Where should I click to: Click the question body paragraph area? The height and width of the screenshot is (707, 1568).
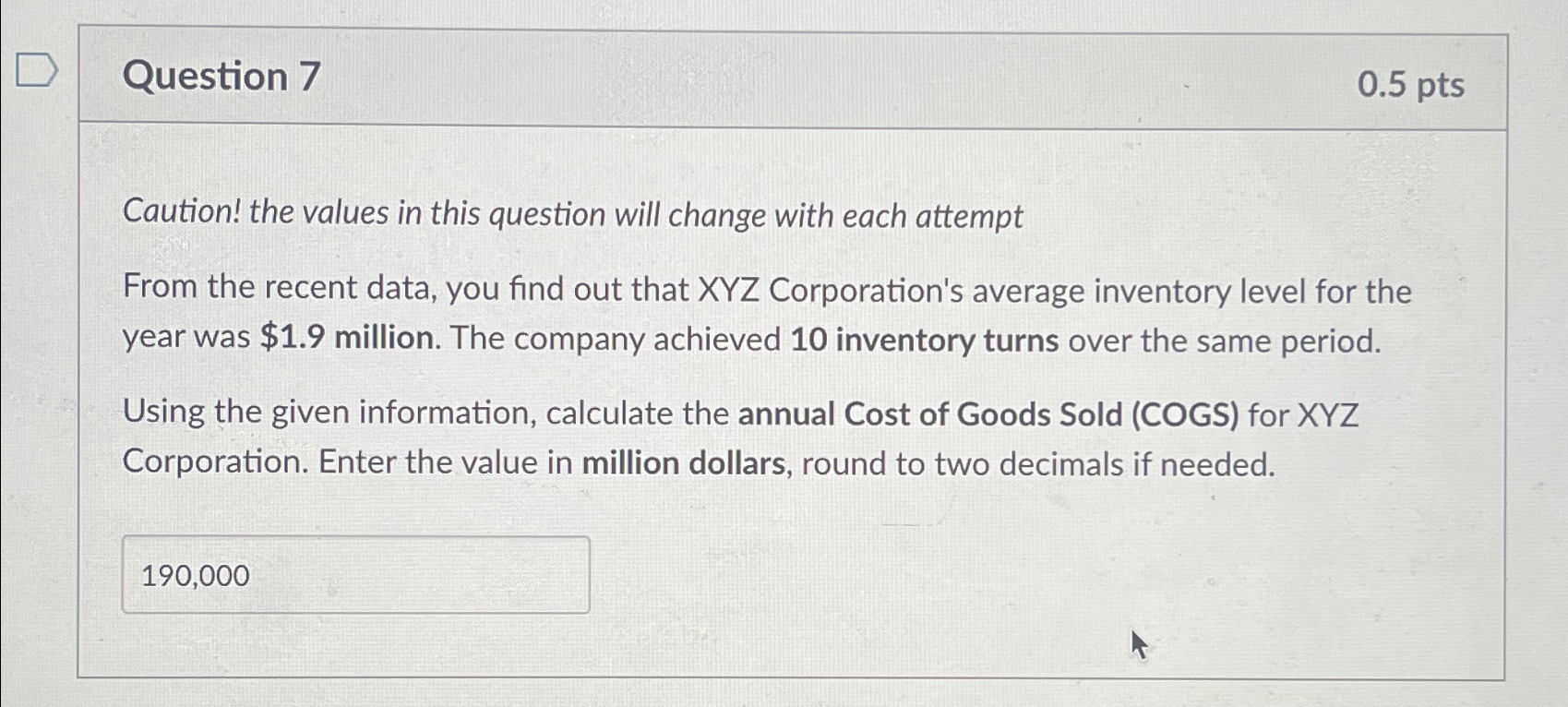tap(766, 314)
